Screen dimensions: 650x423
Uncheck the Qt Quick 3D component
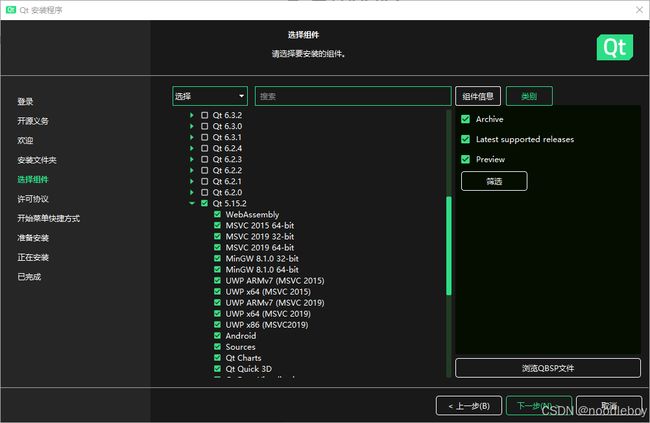217,369
